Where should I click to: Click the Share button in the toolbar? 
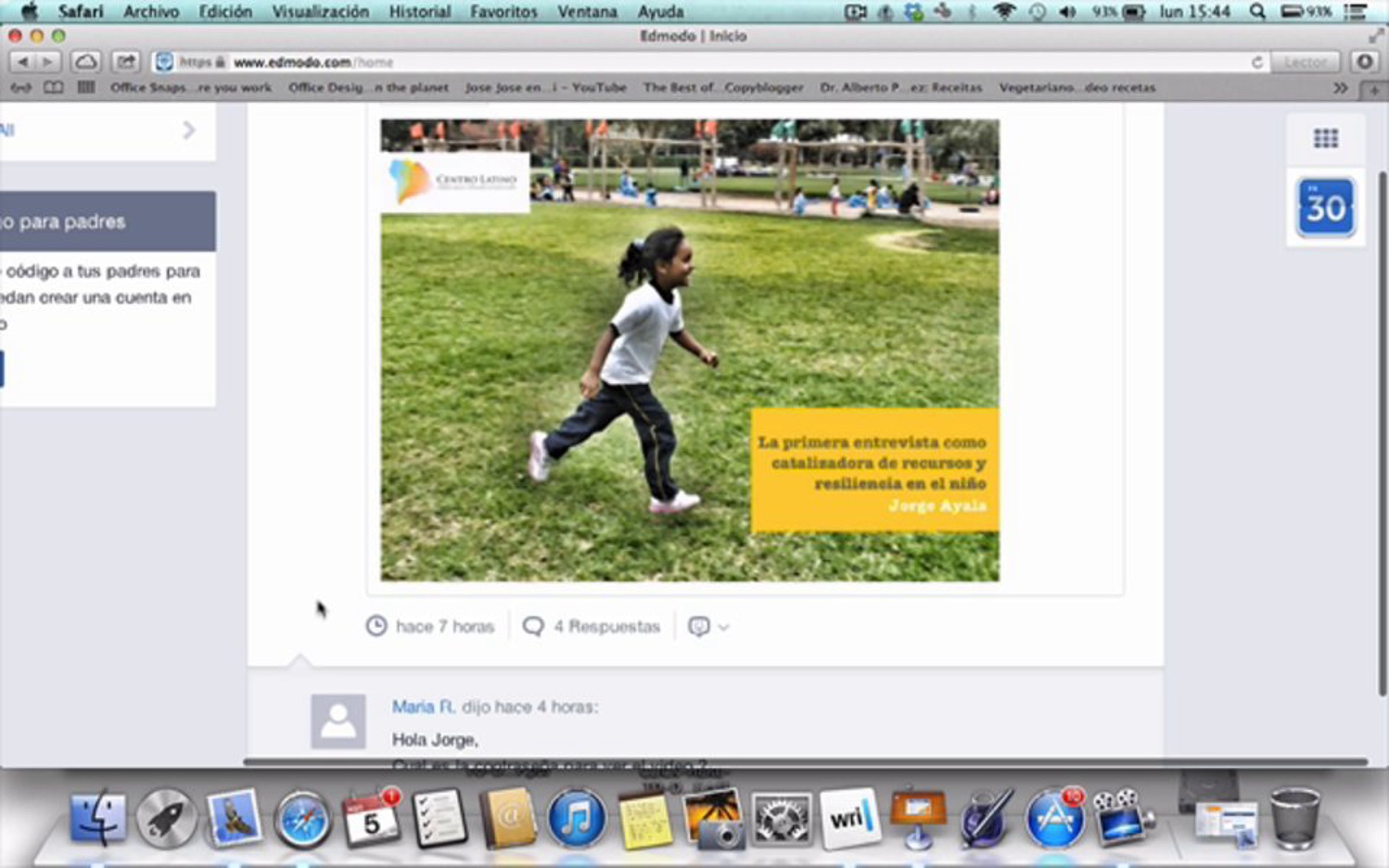tap(126, 61)
